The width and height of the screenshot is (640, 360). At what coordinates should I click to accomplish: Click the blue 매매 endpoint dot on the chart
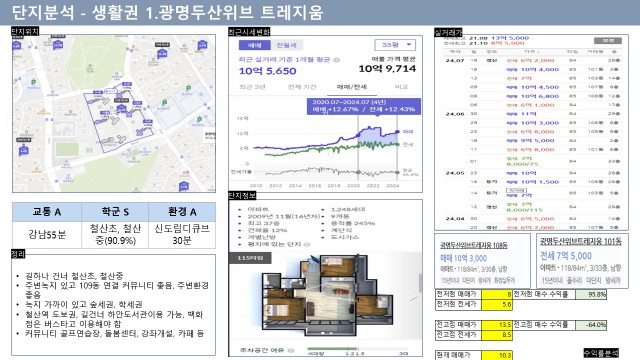[x=398, y=132]
